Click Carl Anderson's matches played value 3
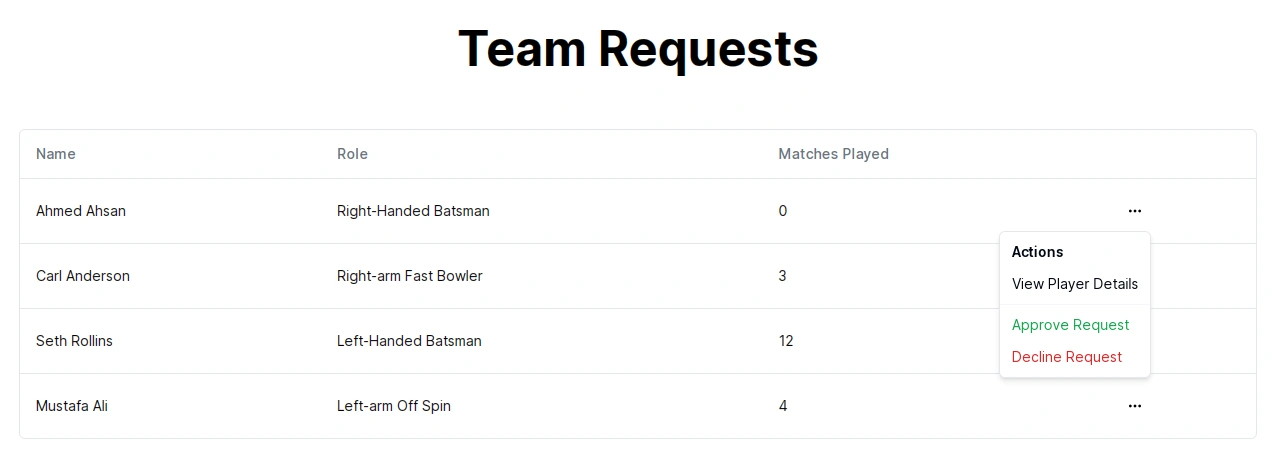The image size is (1274, 472). tap(782, 276)
